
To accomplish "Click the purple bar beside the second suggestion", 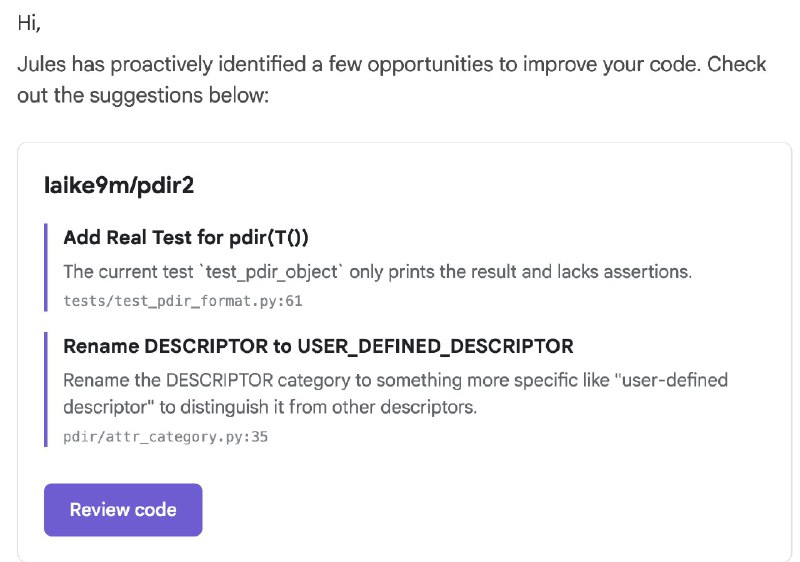I will (46, 390).
